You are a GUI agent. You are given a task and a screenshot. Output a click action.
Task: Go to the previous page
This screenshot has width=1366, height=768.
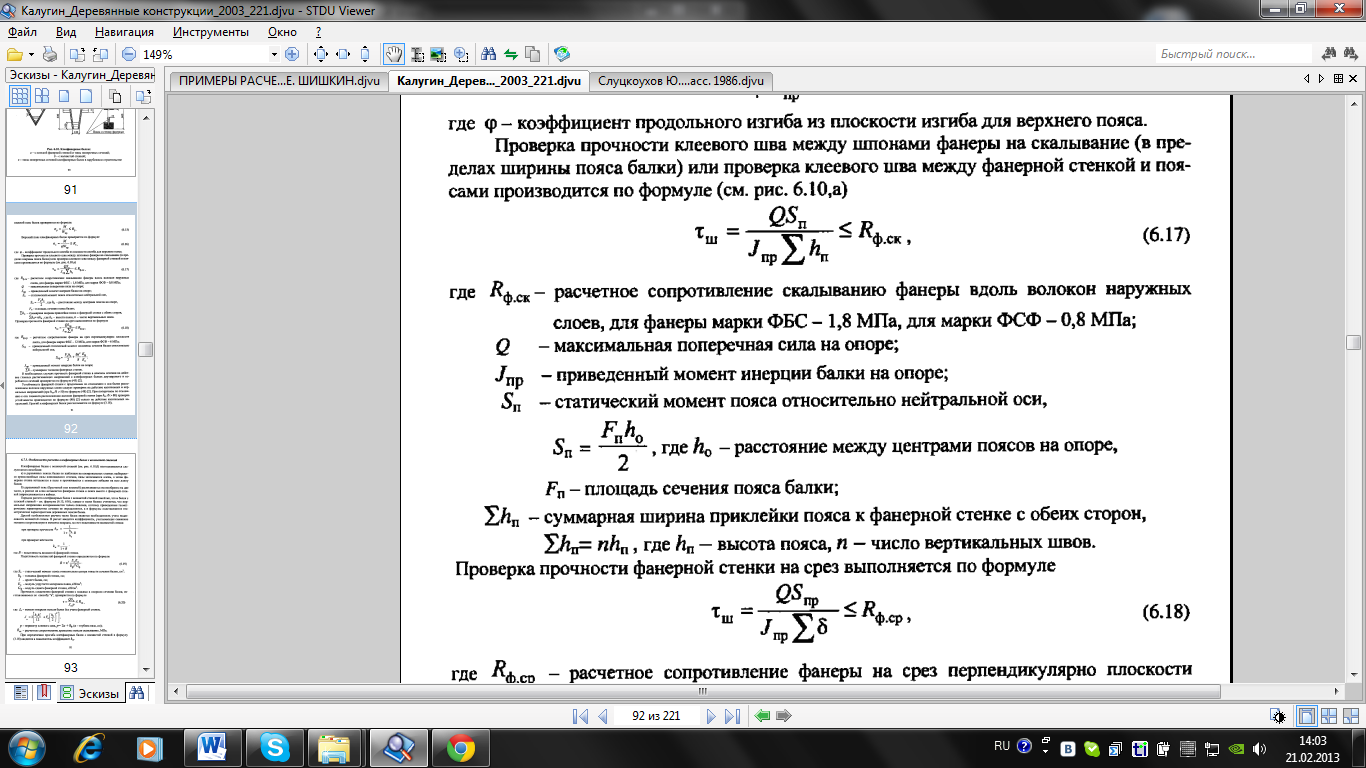click(603, 716)
